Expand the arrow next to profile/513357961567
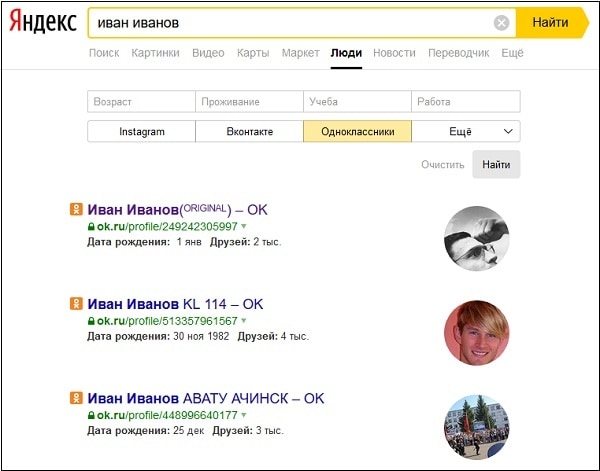This screenshot has height=471, width=600. (x=244, y=321)
